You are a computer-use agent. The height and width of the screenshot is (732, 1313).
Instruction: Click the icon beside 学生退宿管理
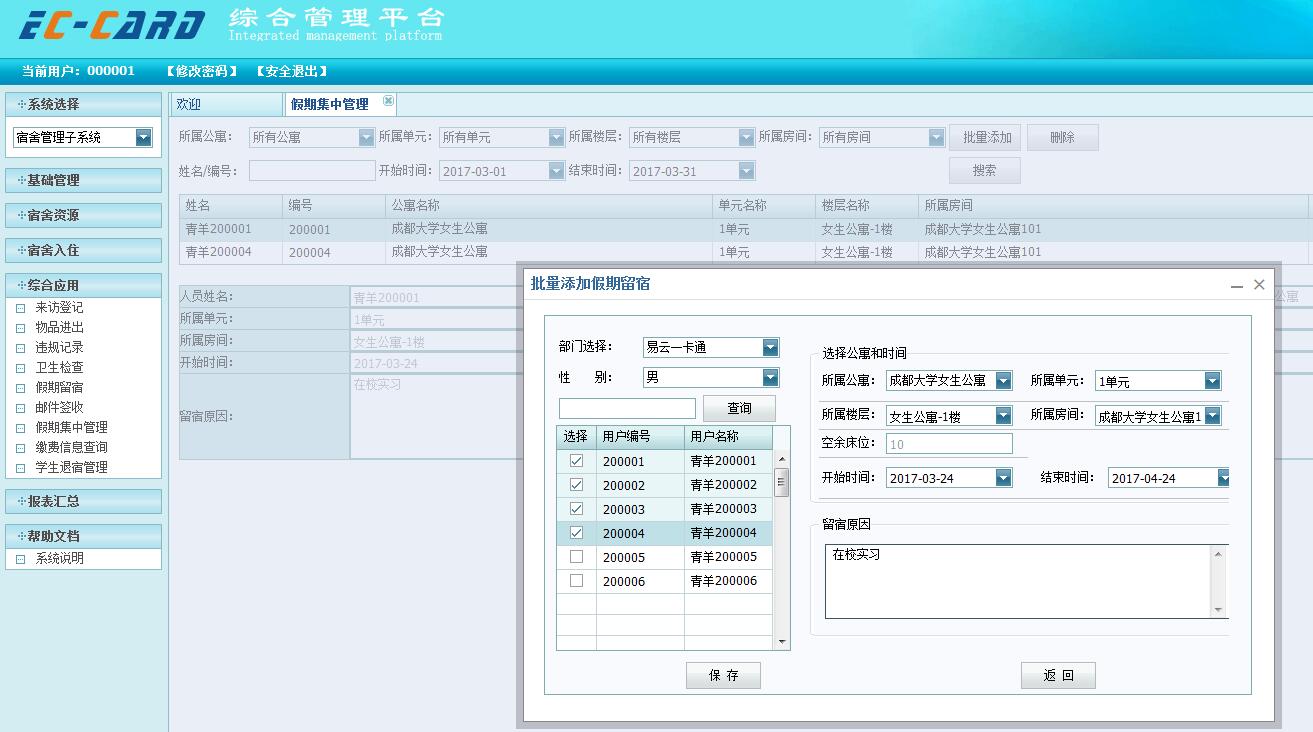(20, 468)
